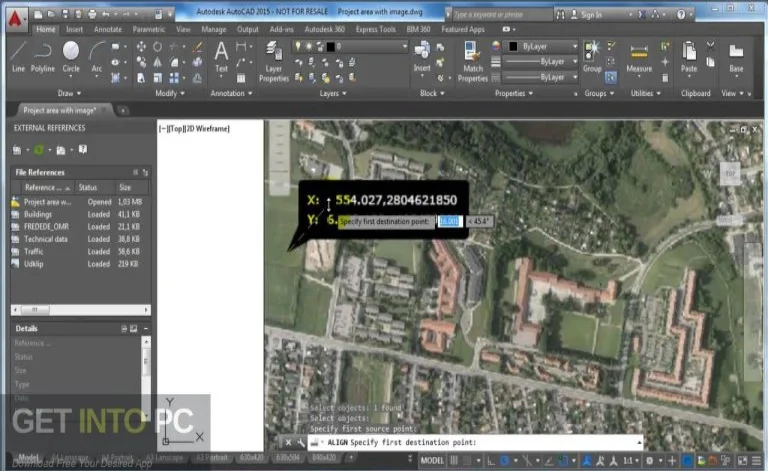This screenshot has width=768, height=471.
Task: Open the object color ByLayer swatch dropdown
Action: point(541,47)
